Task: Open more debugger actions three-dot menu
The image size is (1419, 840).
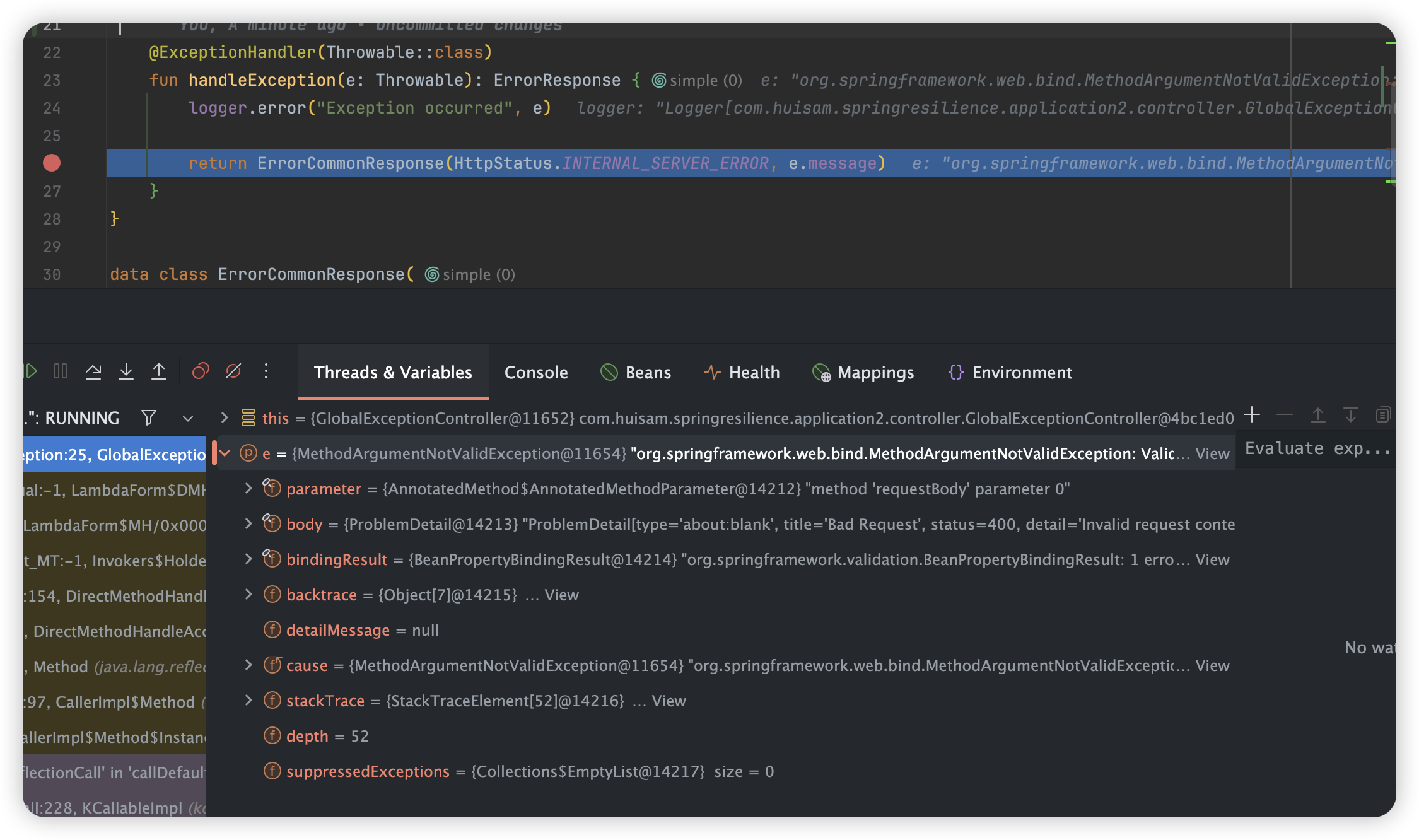Action: click(x=266, y=371)
